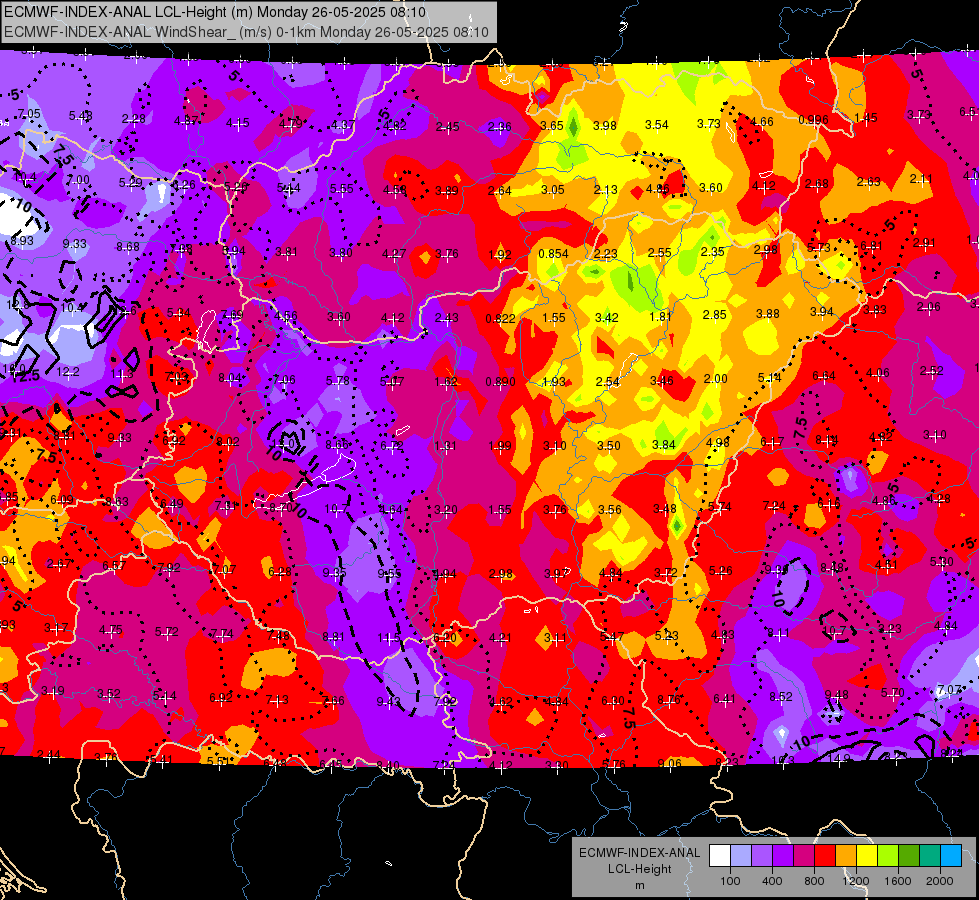Click the grid value 5.23
Viewport: 979px width, 900px height.
(x=666, y=635)
